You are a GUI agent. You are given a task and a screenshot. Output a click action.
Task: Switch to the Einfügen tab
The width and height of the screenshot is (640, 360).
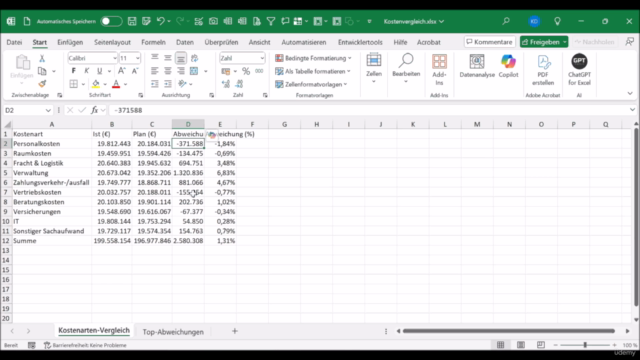(x=70, y=42)
